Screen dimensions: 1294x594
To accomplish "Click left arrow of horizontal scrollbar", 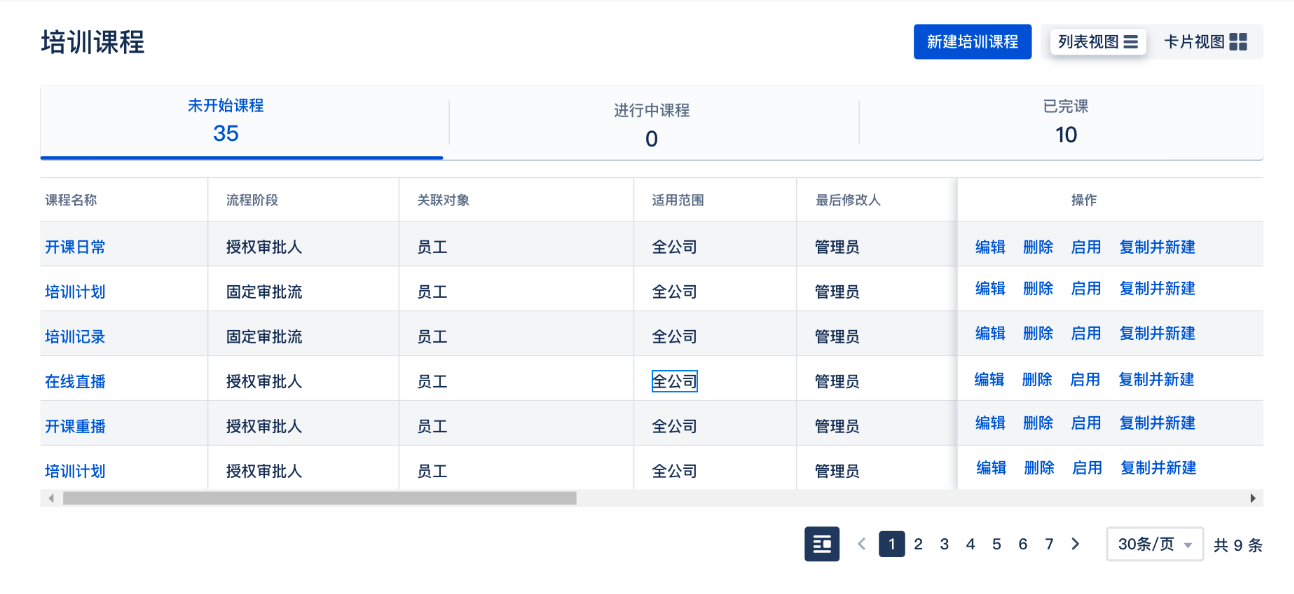I will pos(50,497).
